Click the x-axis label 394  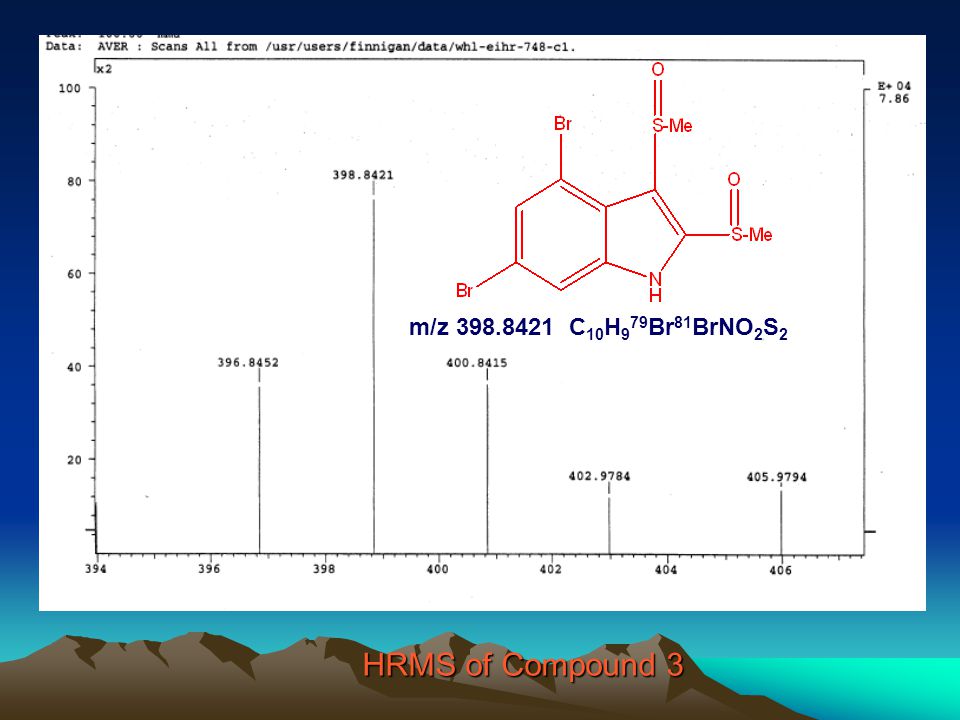click(x=96, y=569)
